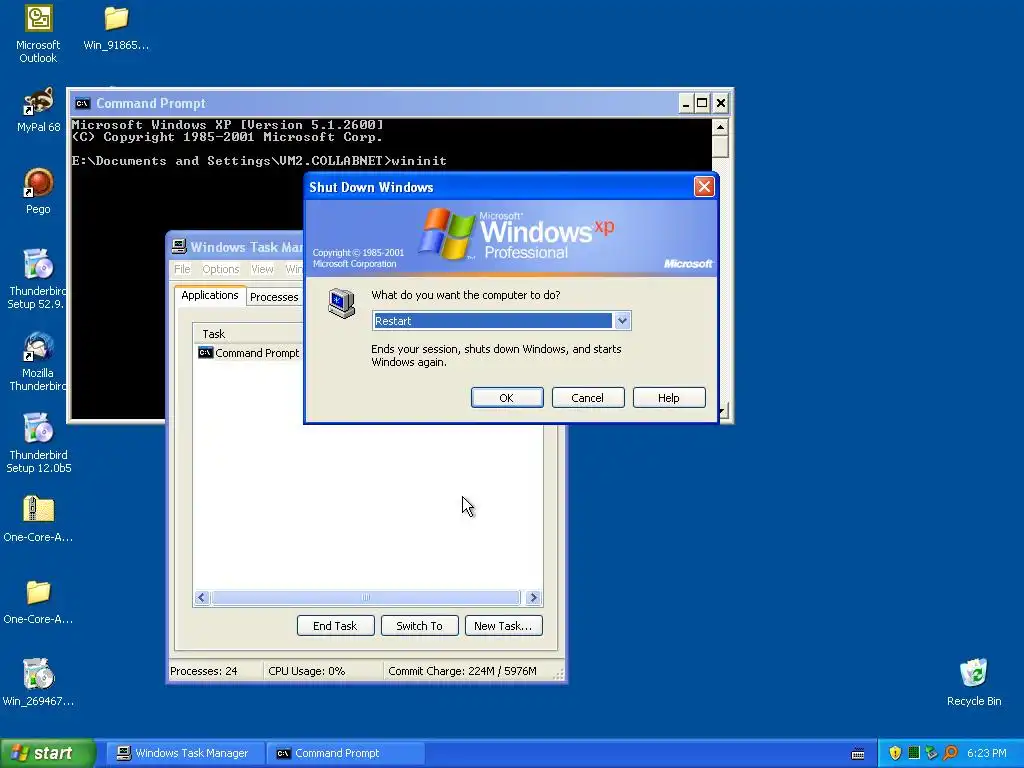This screenshot has height=768, width=1024.
Task: Click the Task column header
Action: coord(248,334)
